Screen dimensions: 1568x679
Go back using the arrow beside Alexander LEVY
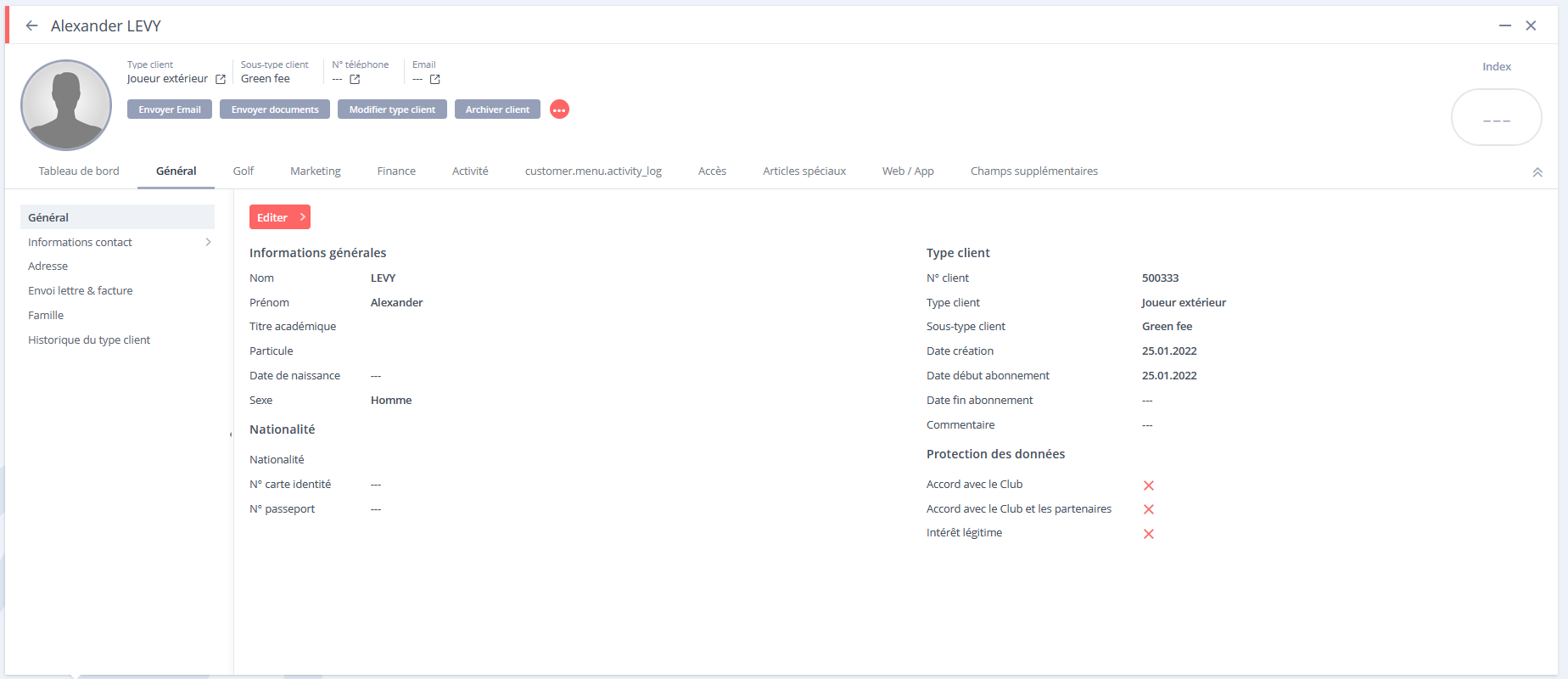[x=31, y=25]
